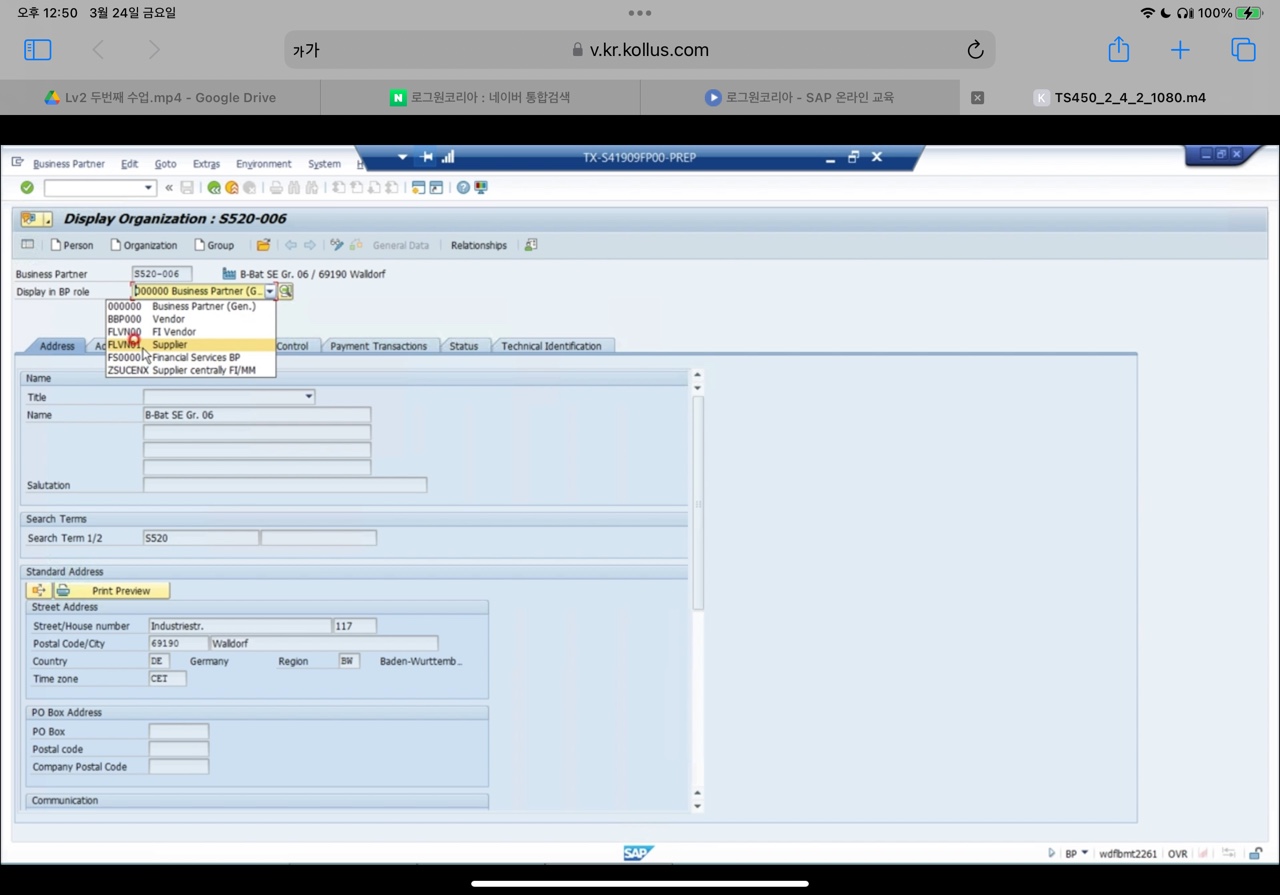Select role ZSUCENX Supplier centrally FI/MM
Viewport: 1280px width, 895px height.
click(x=190, y=370)
